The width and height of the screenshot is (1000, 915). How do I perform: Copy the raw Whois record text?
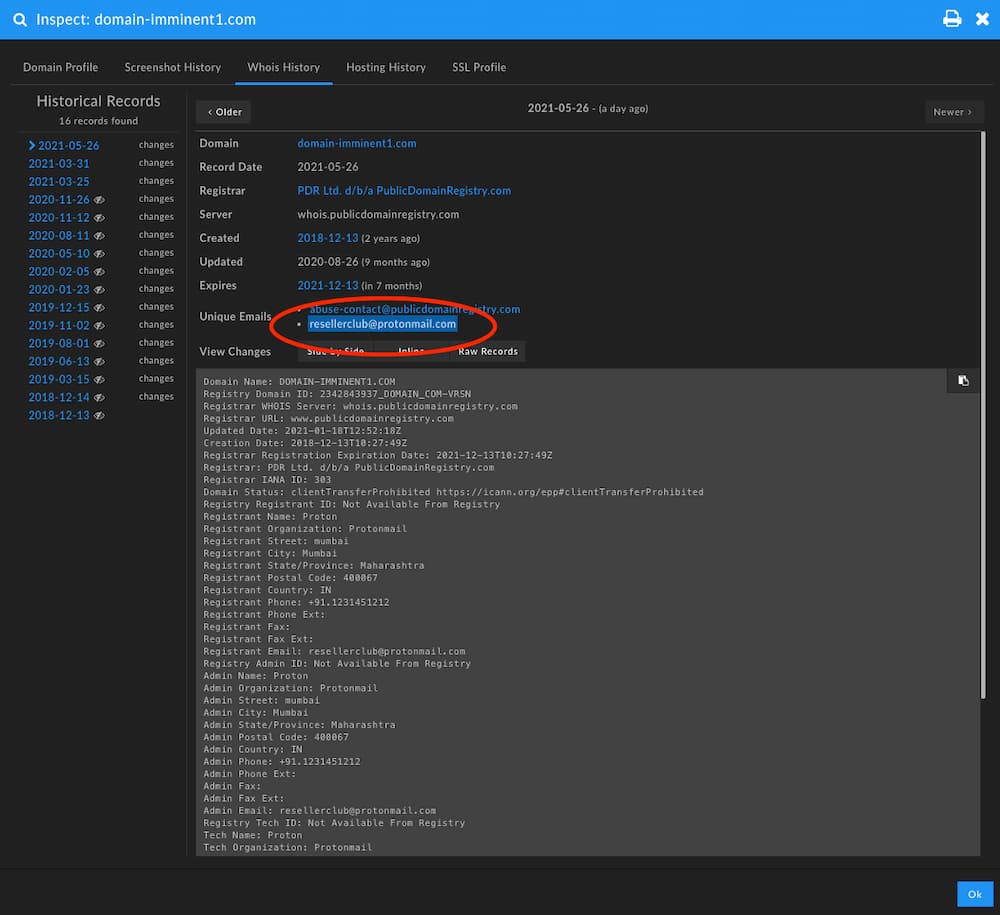pyautogui.click(x=962, y=381)
